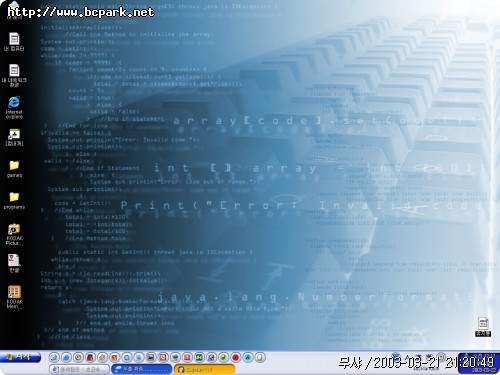
Task: Open the recycle bin icon on desktop
Action: point(483,327)
